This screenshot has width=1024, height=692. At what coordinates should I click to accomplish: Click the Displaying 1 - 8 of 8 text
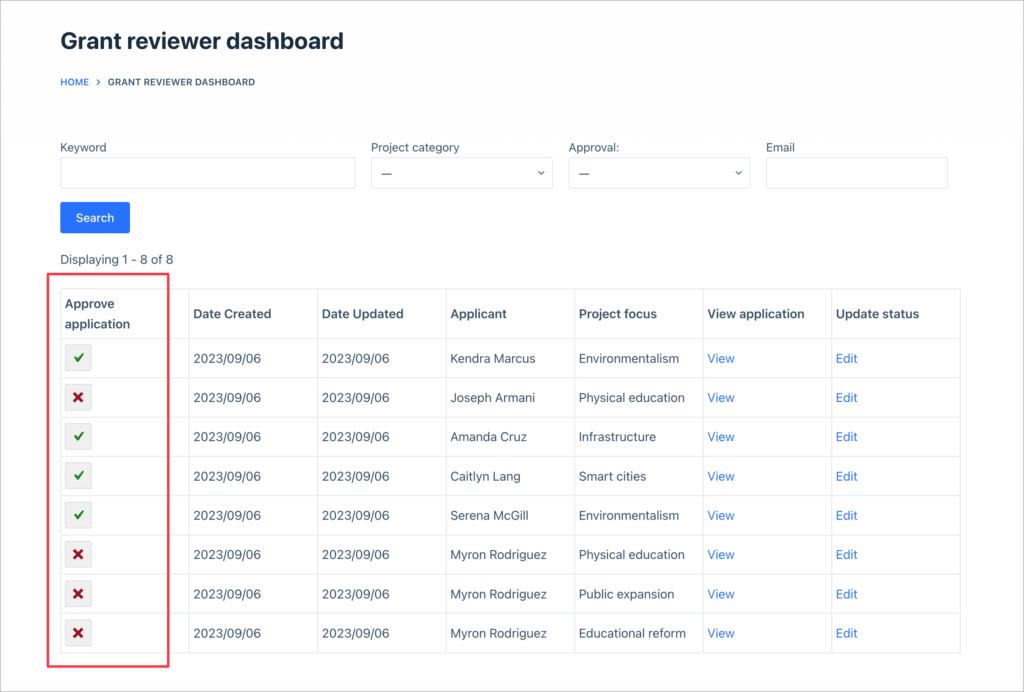[x=117, y=259]
